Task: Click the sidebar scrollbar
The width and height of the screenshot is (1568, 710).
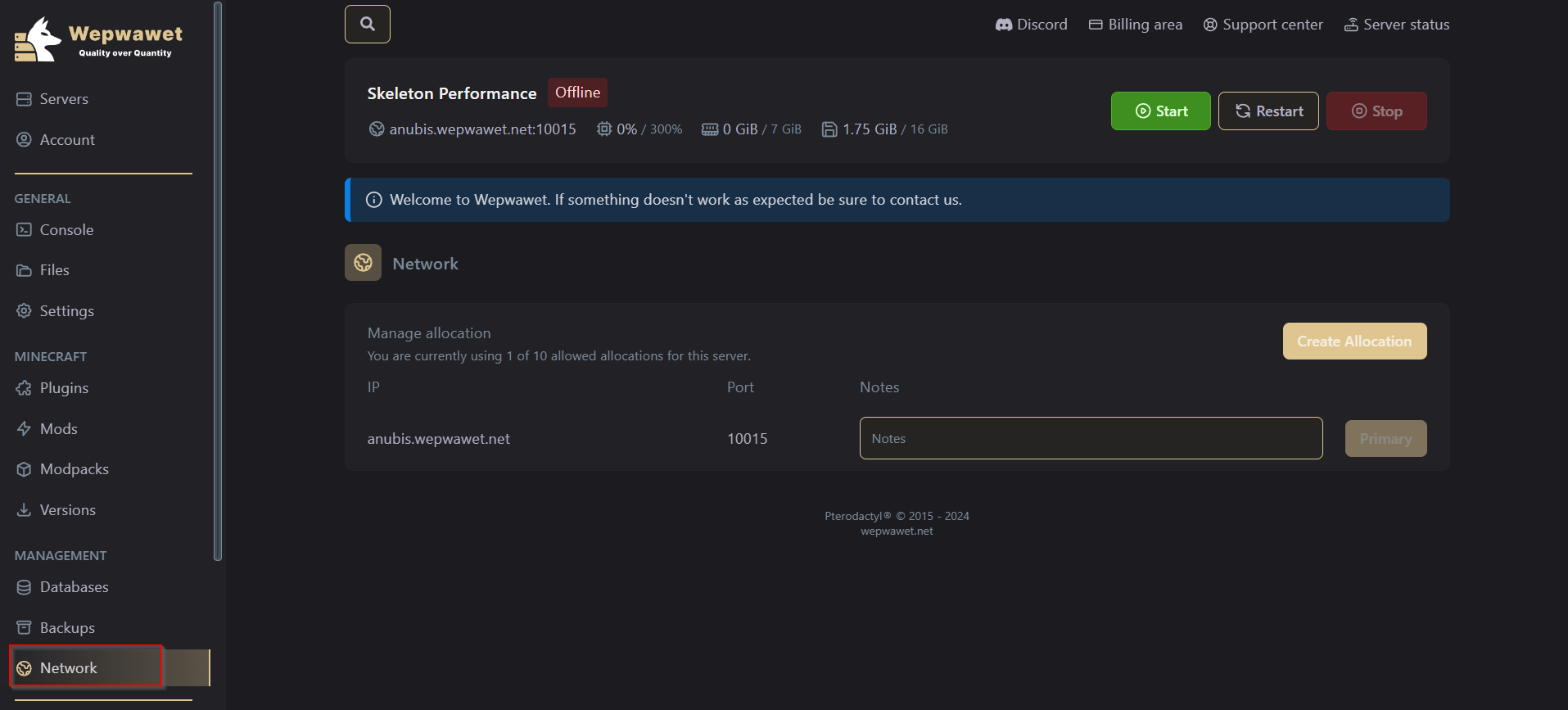Action: tap(218, 281)
